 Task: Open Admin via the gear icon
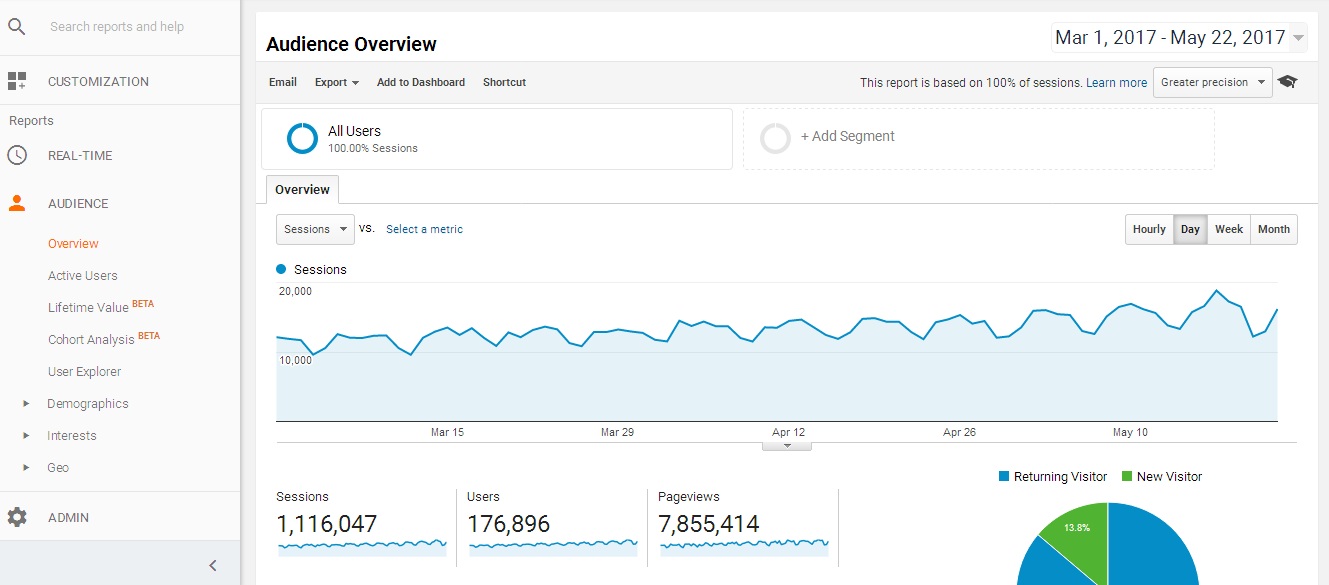click(17, 517)
